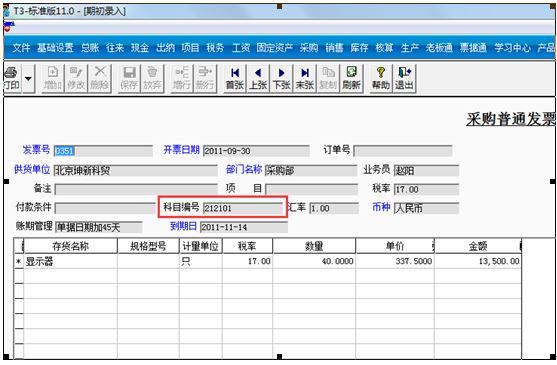
Task: Open the 往来 menu
Action: pos(115,48)
